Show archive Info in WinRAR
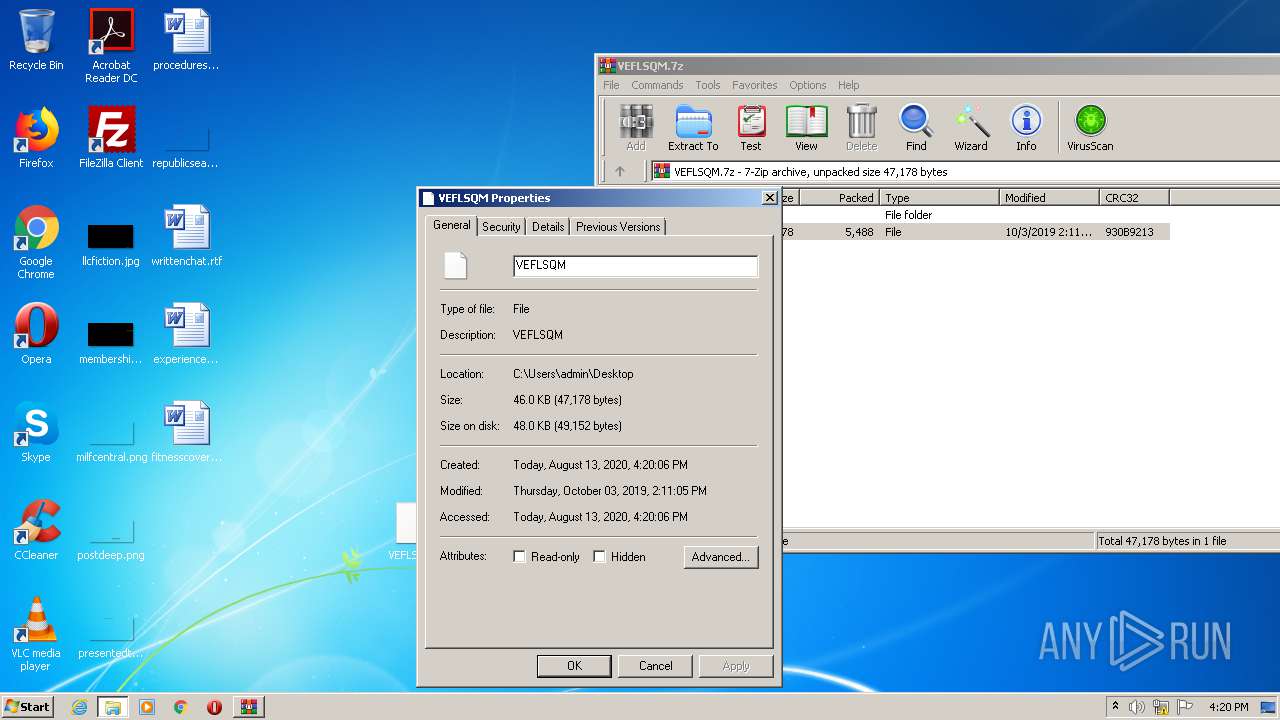Viewport: 1280px width, 720px height. coord(1026,128)
